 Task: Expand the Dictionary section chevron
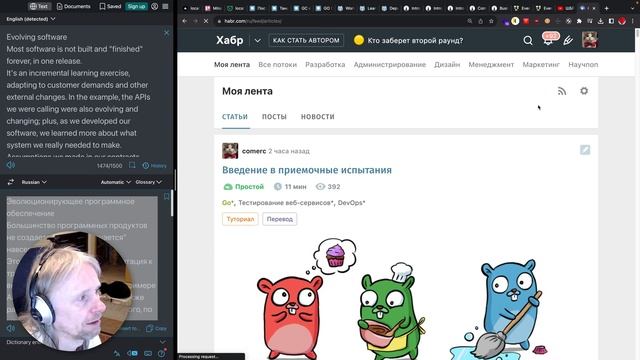point(163,342)
